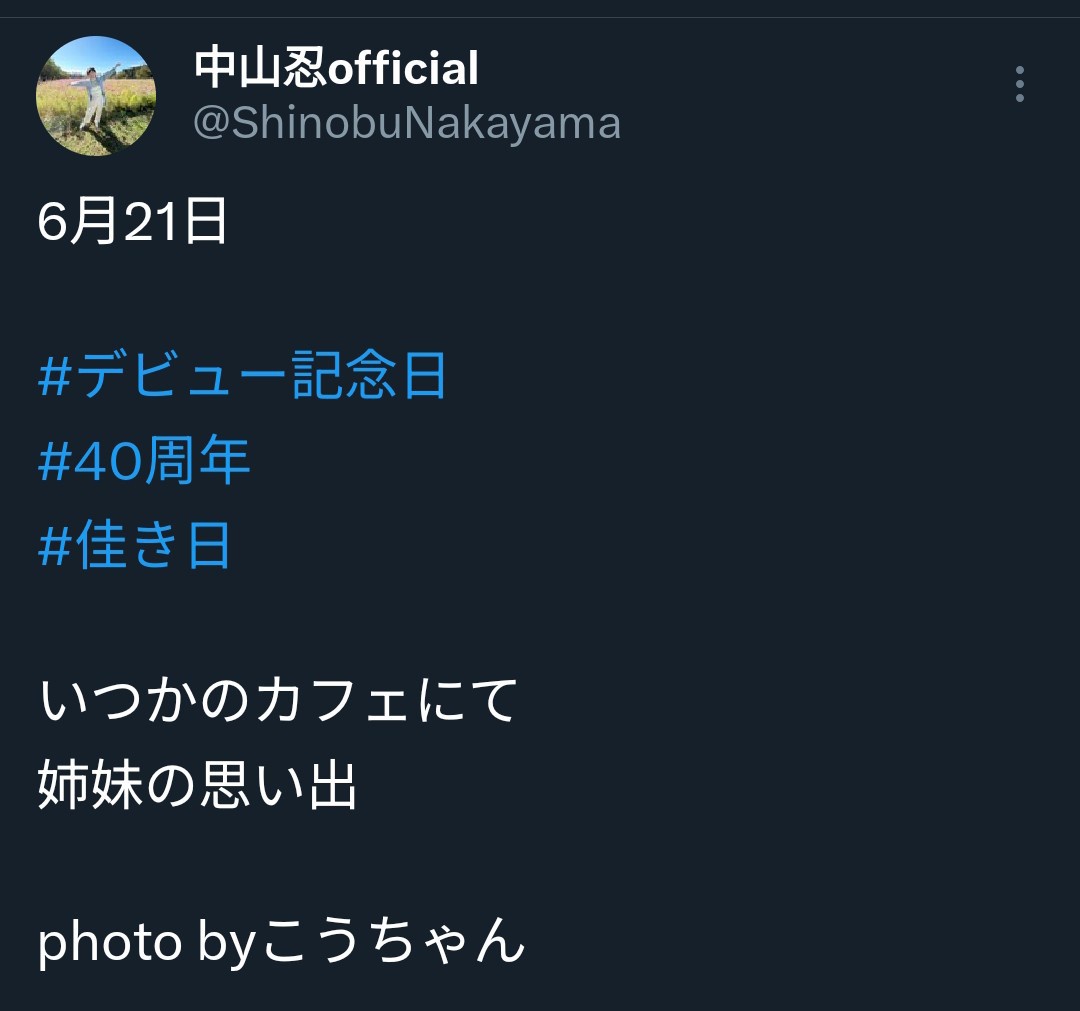This screenshot has height=1011, width=1080.
Task: Open hashtag #佳き日
Action: click(134, 545)
